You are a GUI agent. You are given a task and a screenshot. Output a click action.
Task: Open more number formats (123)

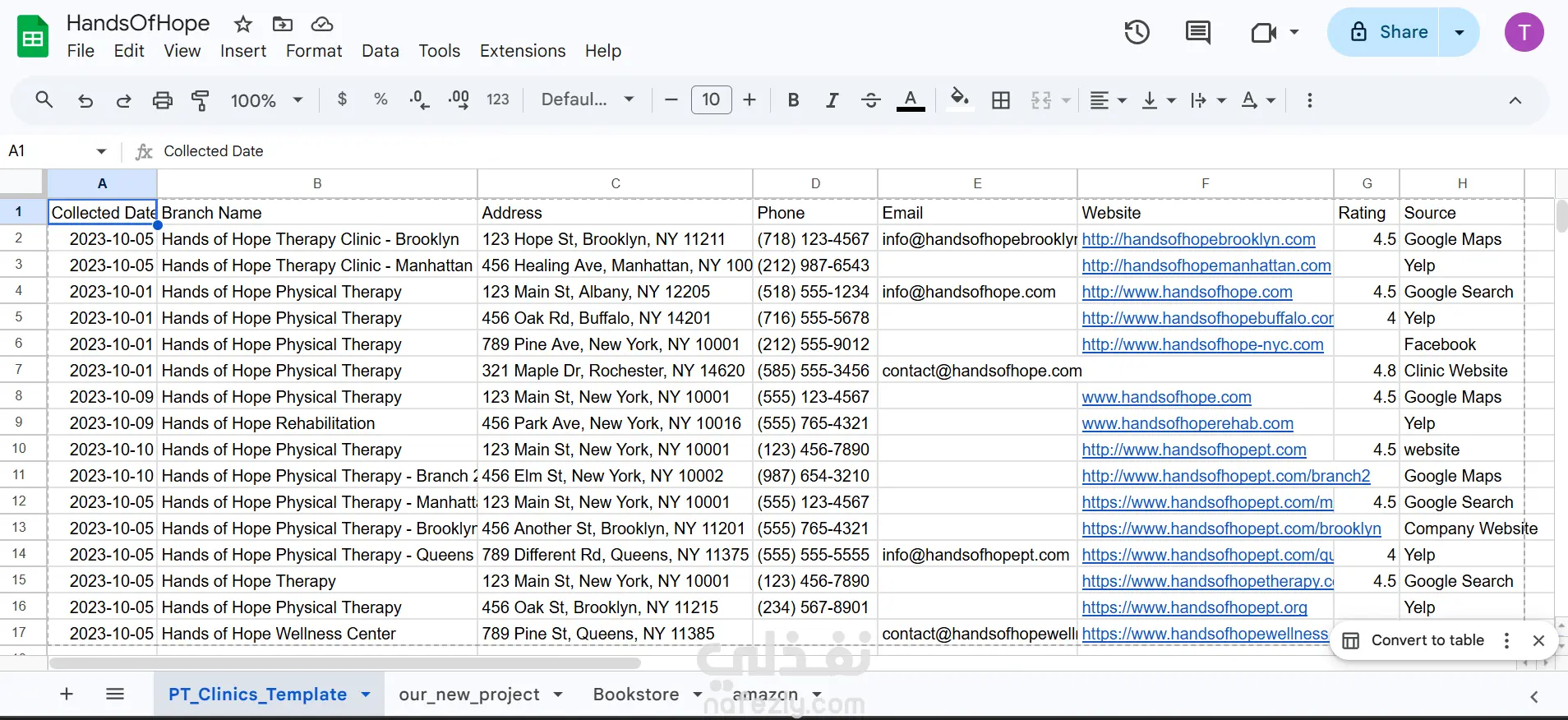click(x=498, y=99)
